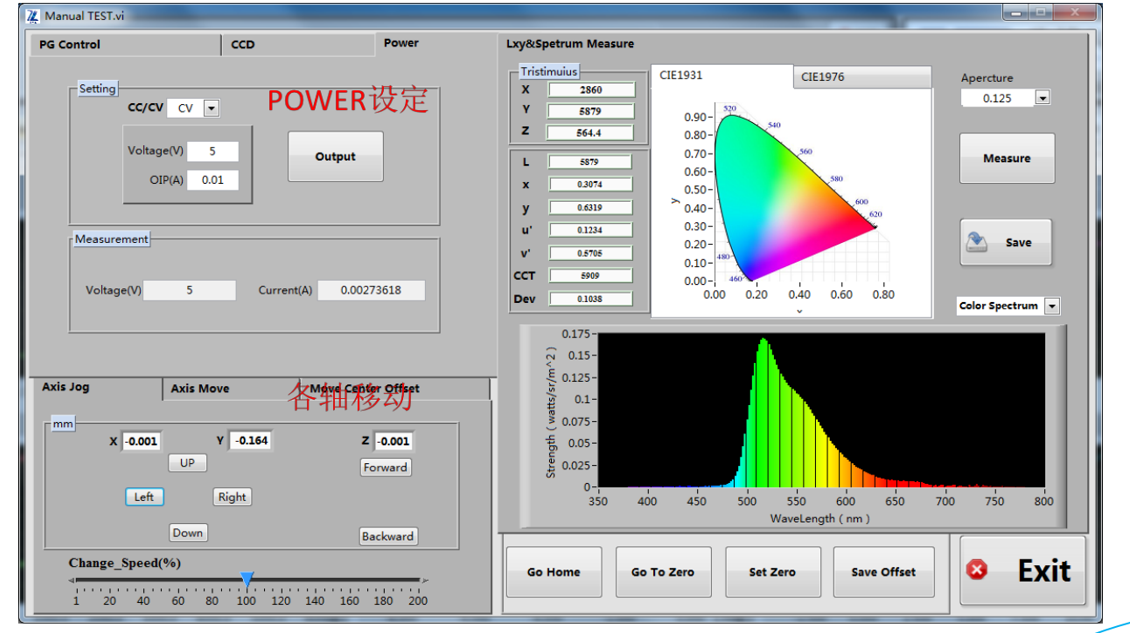
Task: Open the Color Spectrum dropdown
Action: (1052, 306)
